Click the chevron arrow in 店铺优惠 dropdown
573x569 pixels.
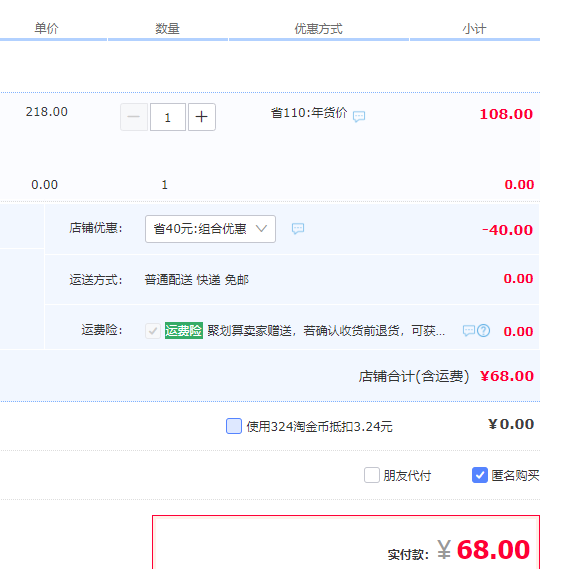(x=261, y=229)
